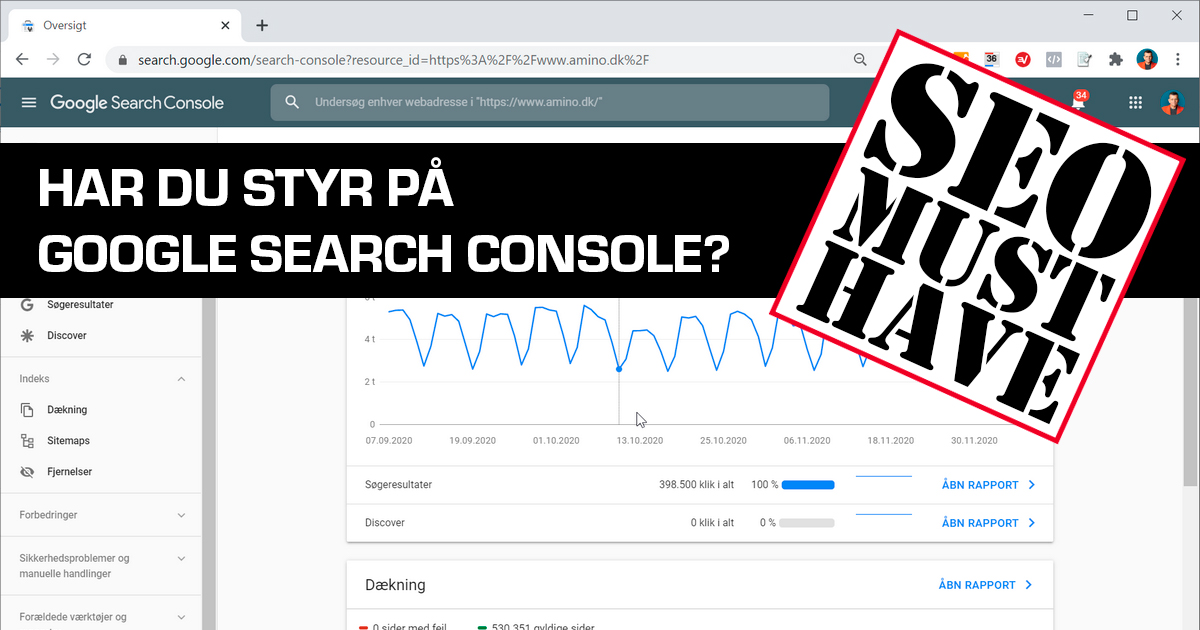The image size is (1200, 630).
Task: Click the zoom magnifier in address bar
Action: click(x=860, y=60)
